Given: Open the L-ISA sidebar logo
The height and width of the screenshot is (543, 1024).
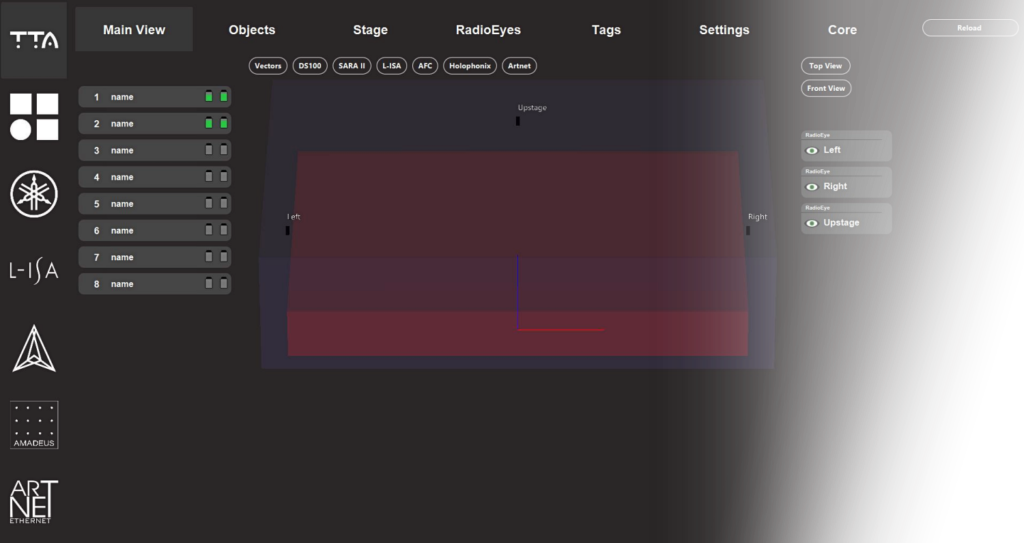Looking at the screenshot, I should click(34, 271).
